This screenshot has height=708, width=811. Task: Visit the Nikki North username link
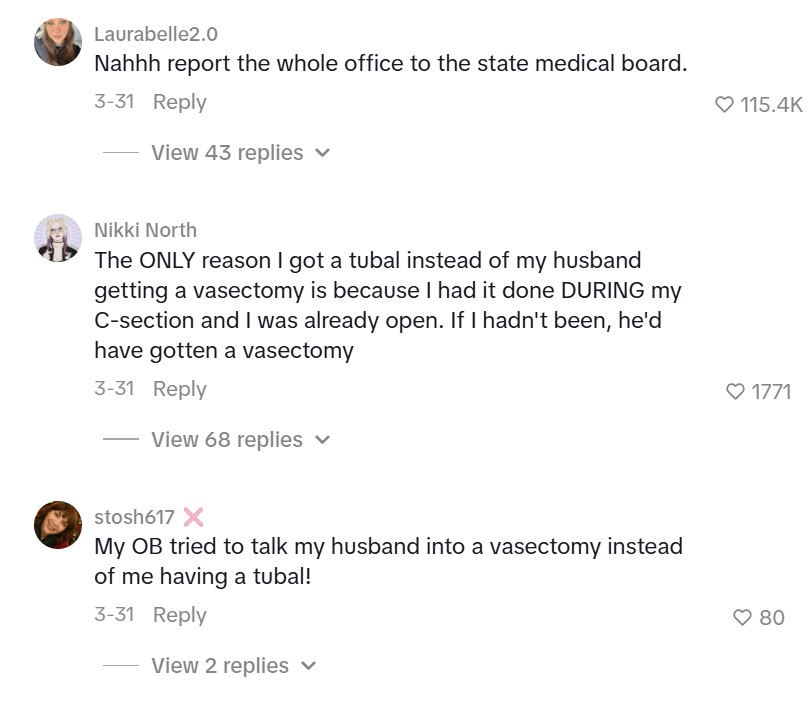(145, 230)
